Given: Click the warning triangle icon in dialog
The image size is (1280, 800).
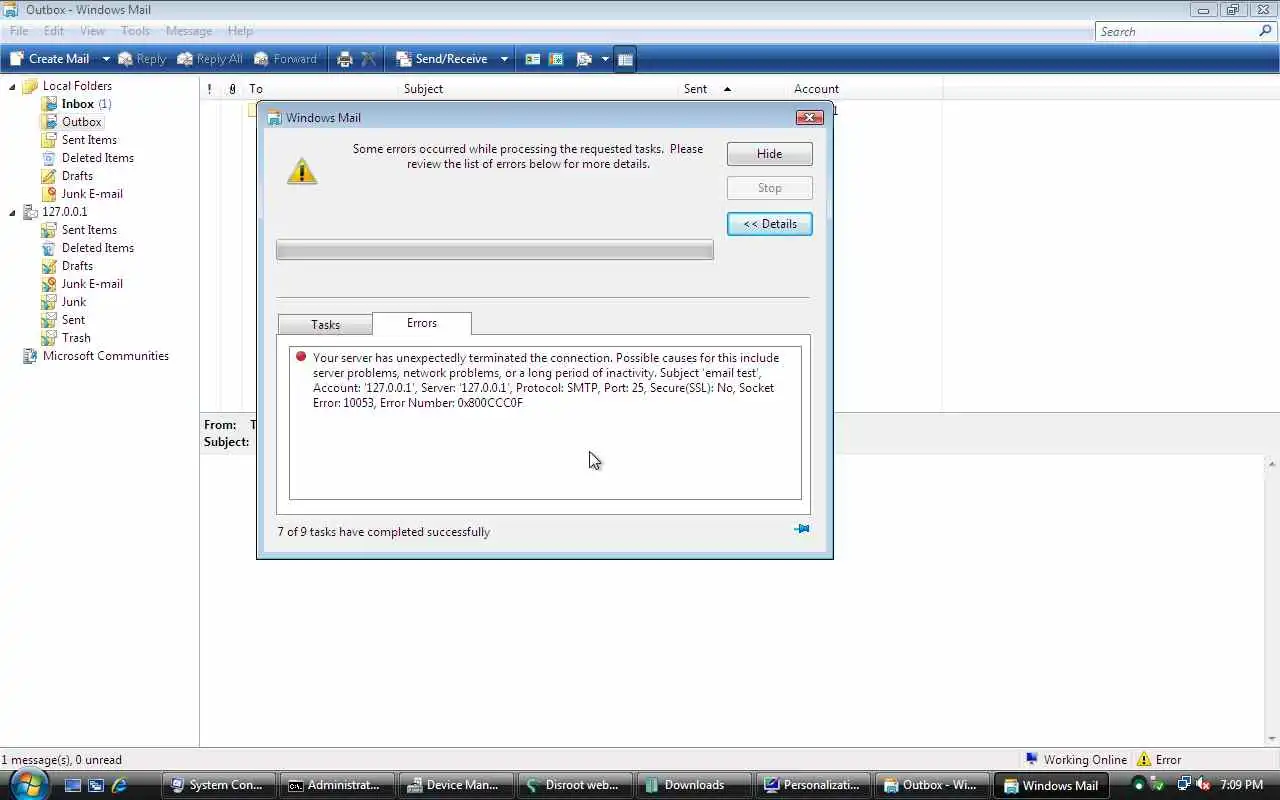Looking at the screenshot, I should pos(302,171).
